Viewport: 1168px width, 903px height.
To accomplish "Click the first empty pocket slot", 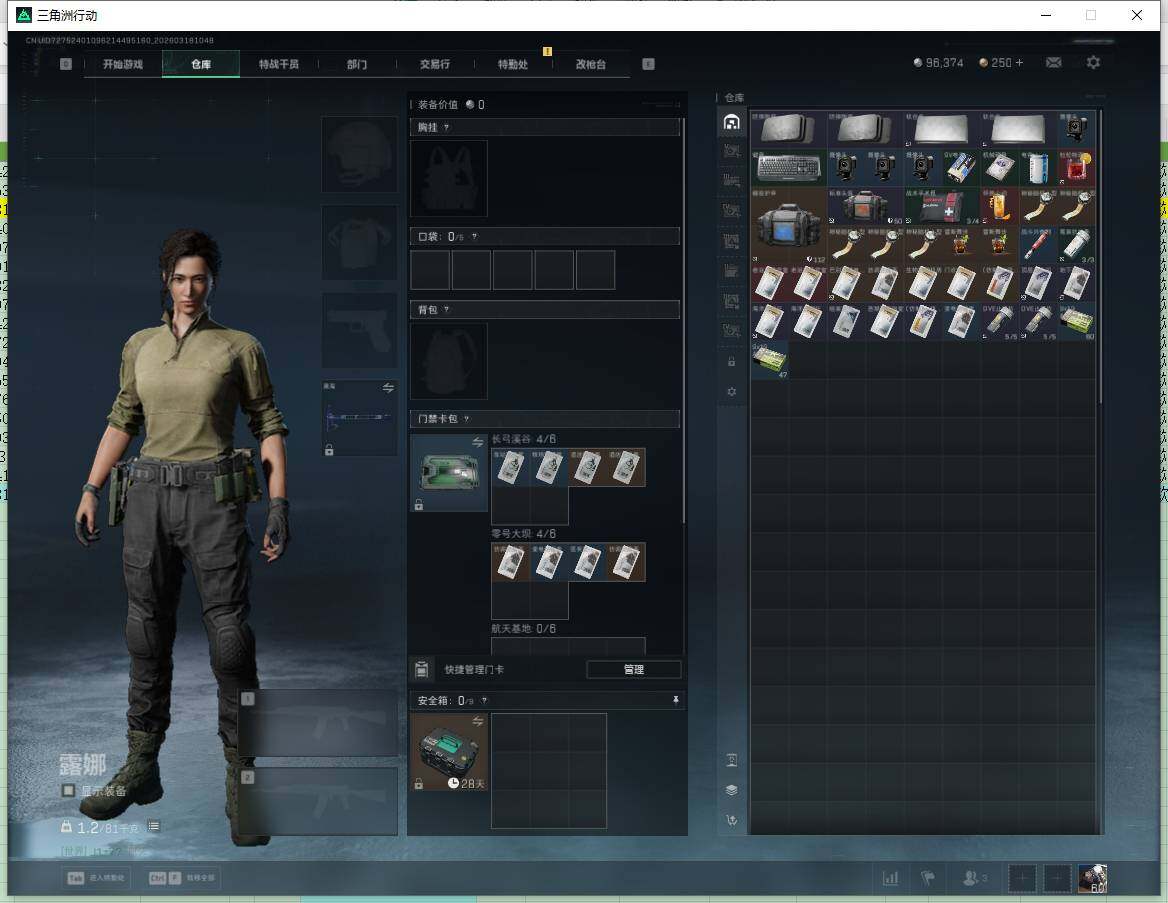I will [430, 270].
